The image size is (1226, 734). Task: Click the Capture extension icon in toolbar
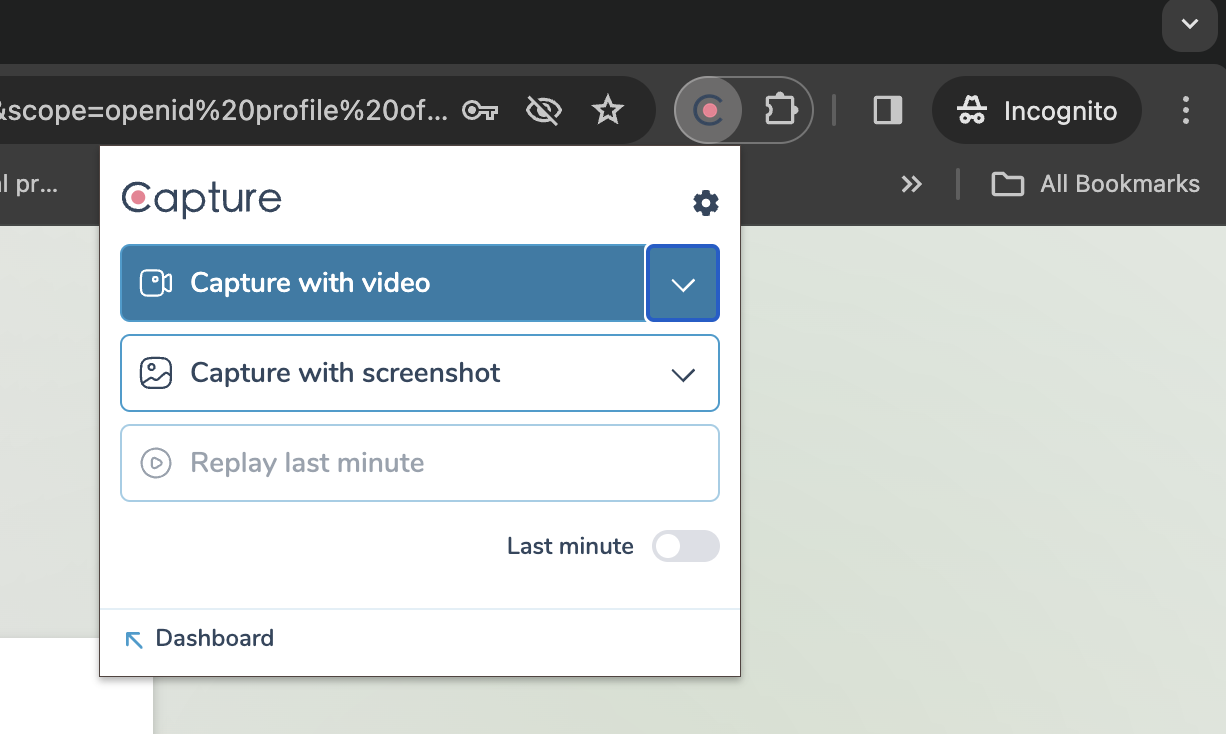coord(709,110)
